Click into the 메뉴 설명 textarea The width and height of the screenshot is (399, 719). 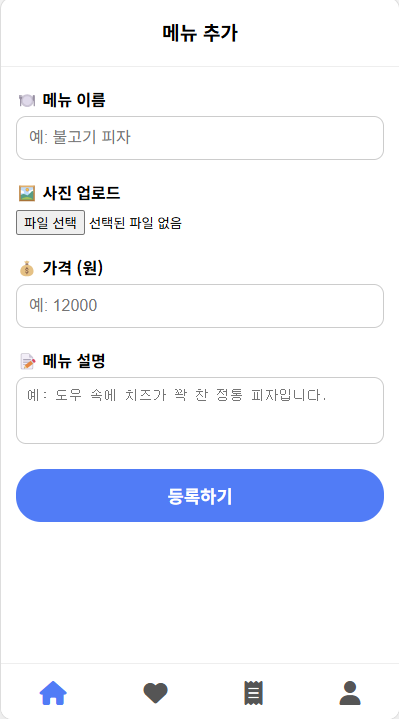pyautogui.click(x=200, y=410)
